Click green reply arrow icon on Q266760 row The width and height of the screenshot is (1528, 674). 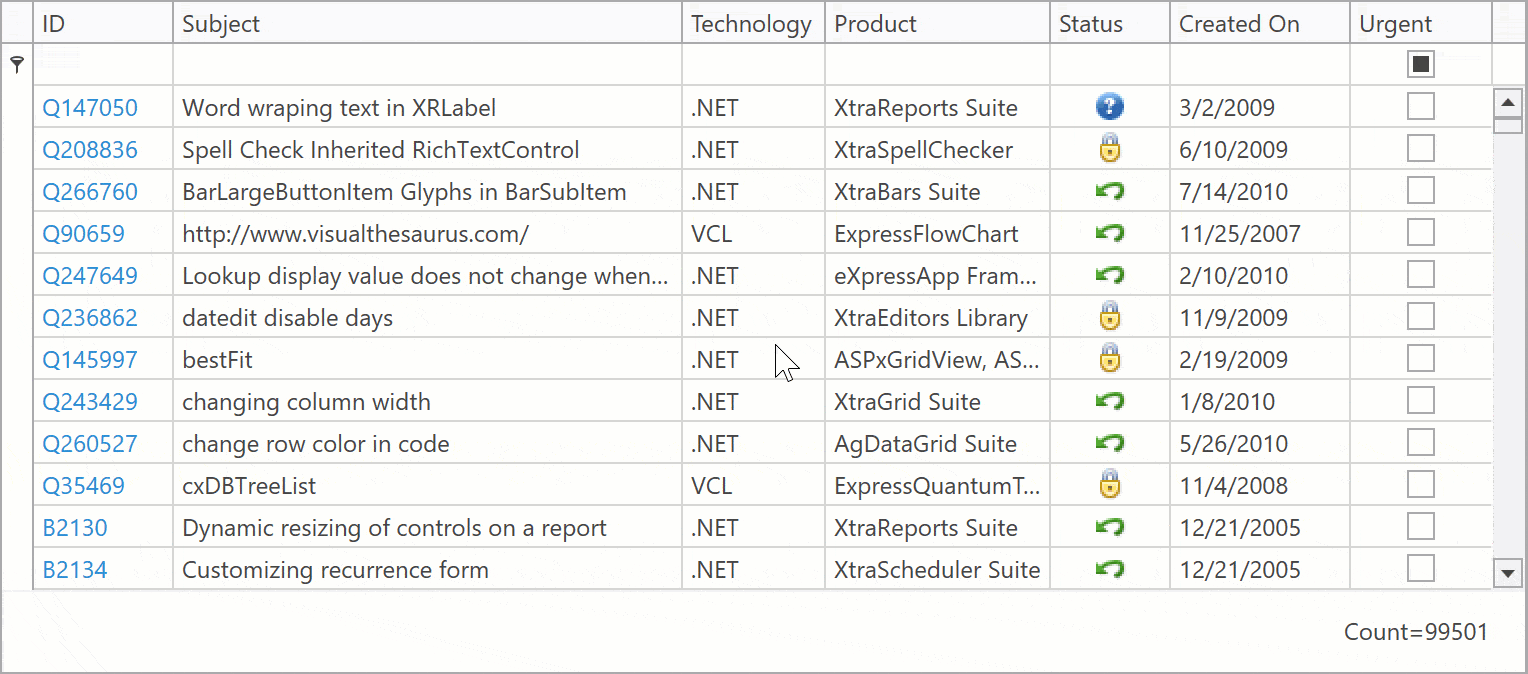tap(1109, 191)
